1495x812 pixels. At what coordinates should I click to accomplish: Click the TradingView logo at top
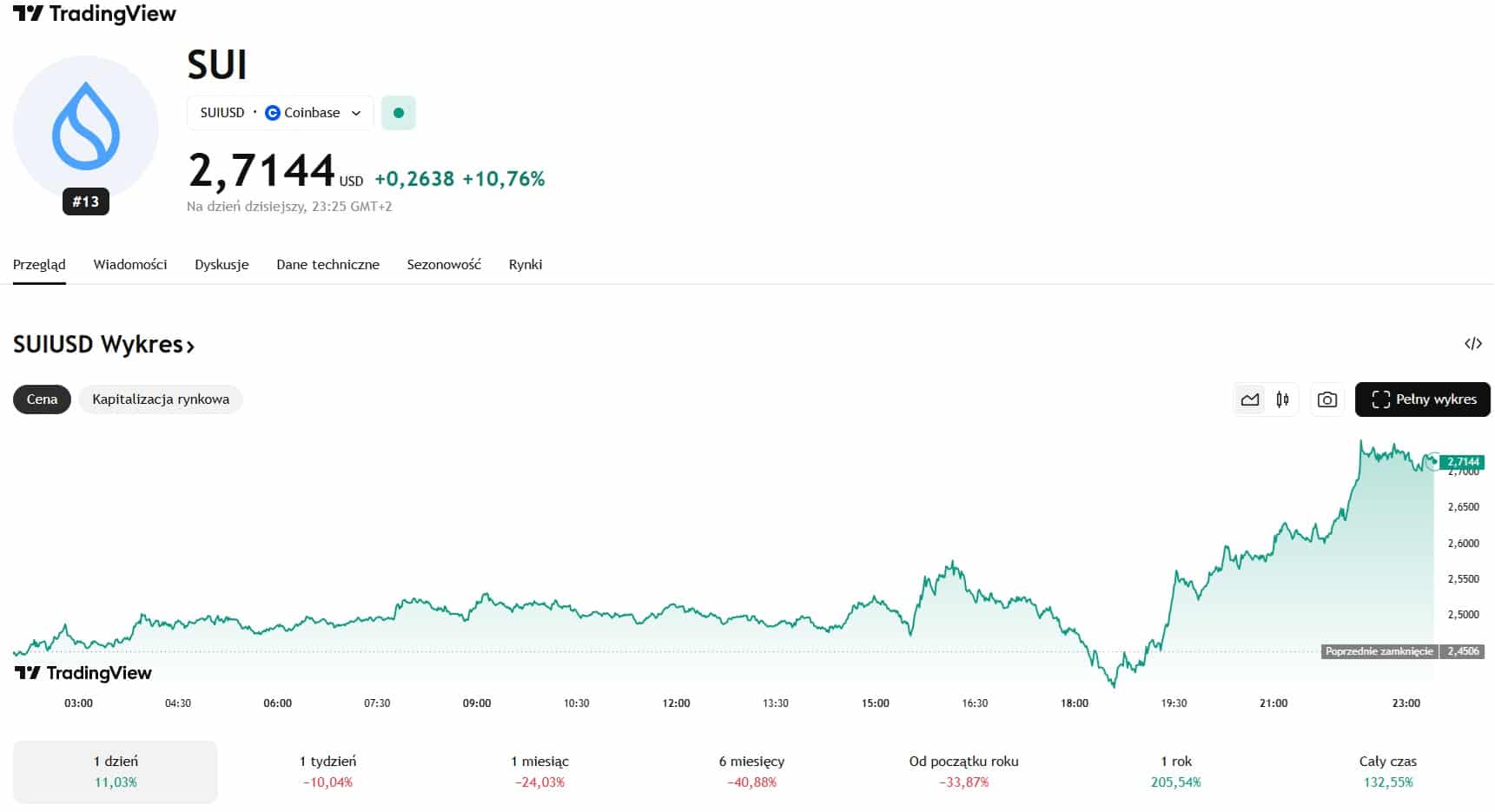pyautogui.click(x=95, y=14)
